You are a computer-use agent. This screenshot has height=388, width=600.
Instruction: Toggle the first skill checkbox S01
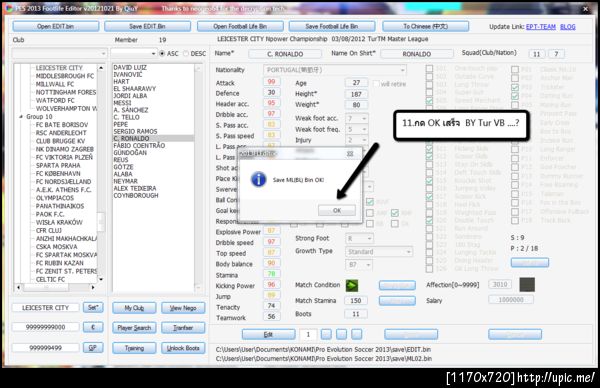(429, 68)
